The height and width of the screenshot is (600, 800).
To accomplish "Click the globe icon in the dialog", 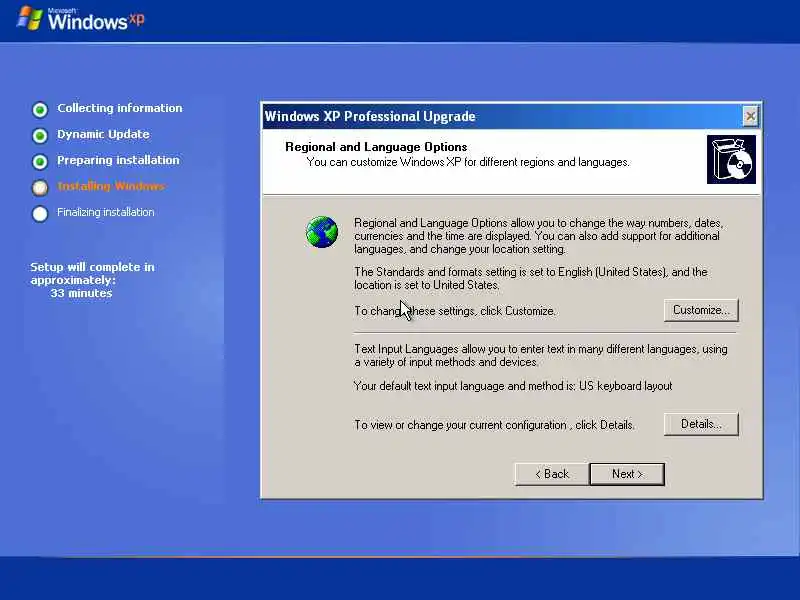I will 322,232.
